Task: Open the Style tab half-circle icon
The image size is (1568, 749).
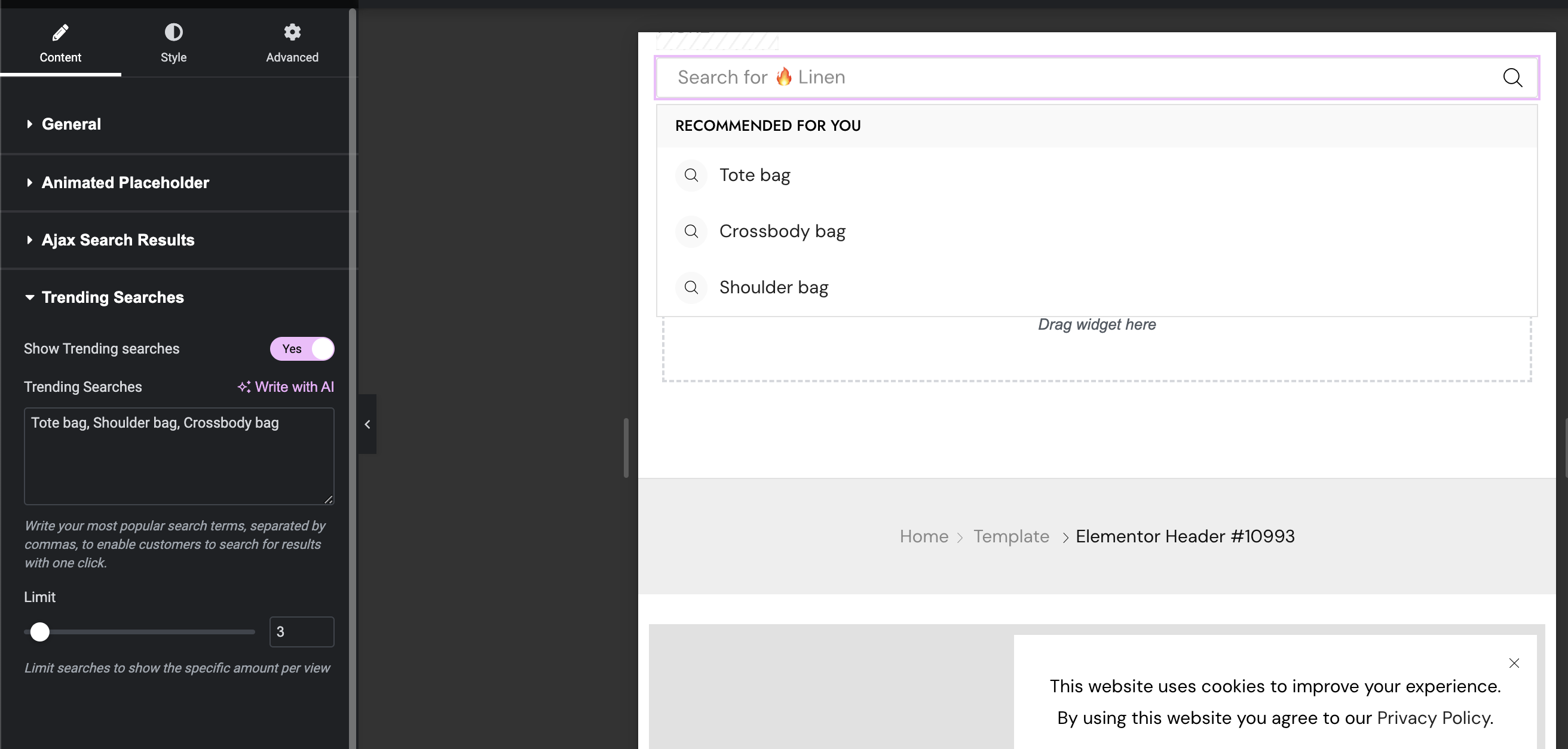Action: (173, 32)
